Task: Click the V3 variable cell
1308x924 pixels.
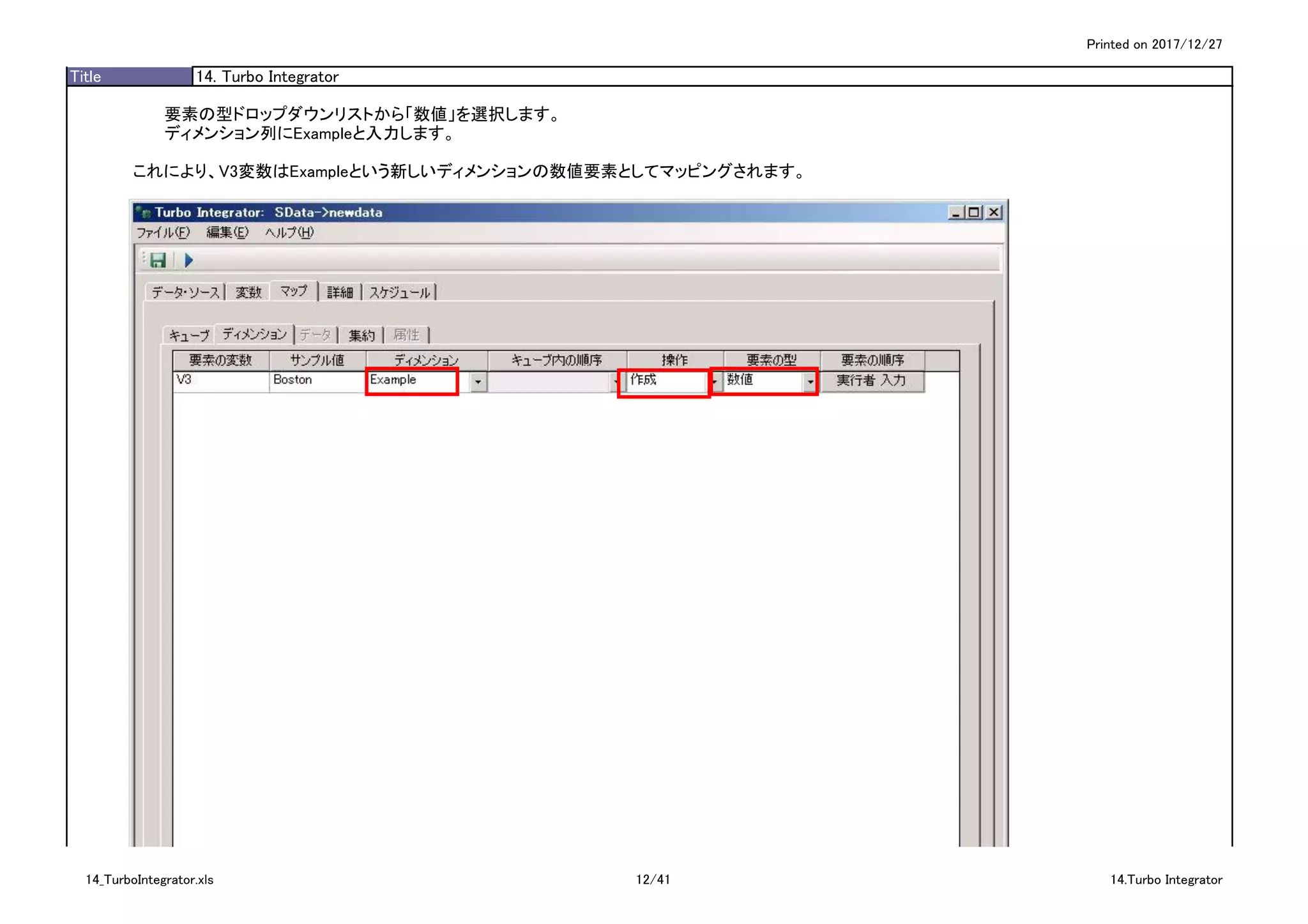Action: pyautogui.click(x=221, y=381)
